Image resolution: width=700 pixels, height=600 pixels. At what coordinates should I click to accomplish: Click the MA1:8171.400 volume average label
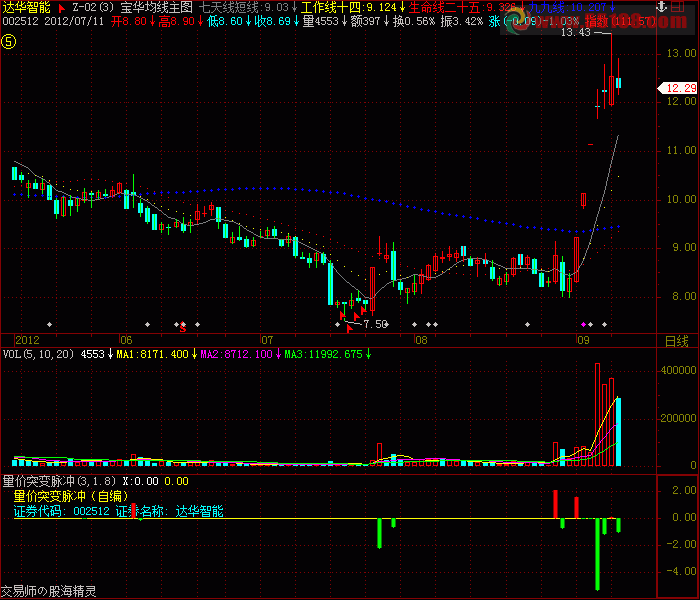(152, 354)
